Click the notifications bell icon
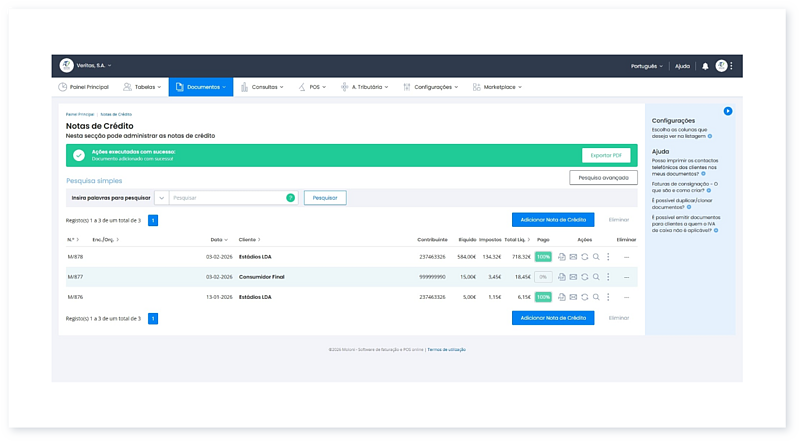Screen dimensions: 800x442 [705, 66]
